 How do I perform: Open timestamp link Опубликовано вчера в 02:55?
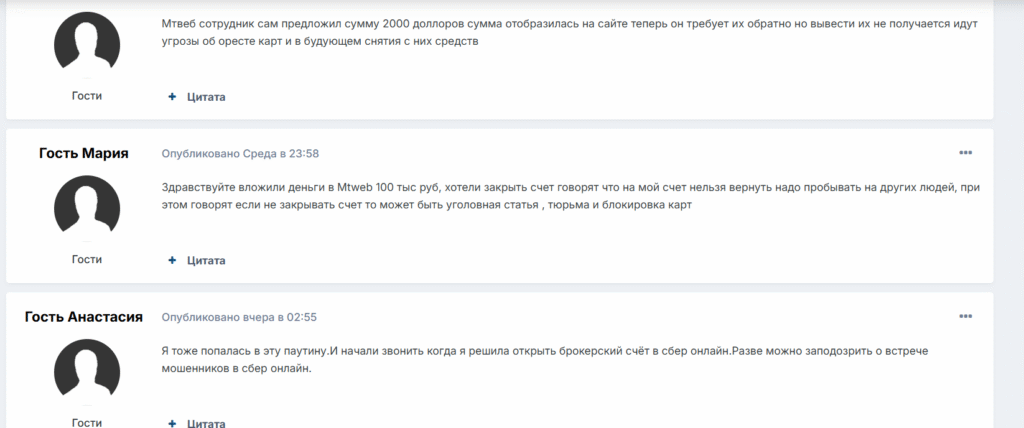click(239, 317)
